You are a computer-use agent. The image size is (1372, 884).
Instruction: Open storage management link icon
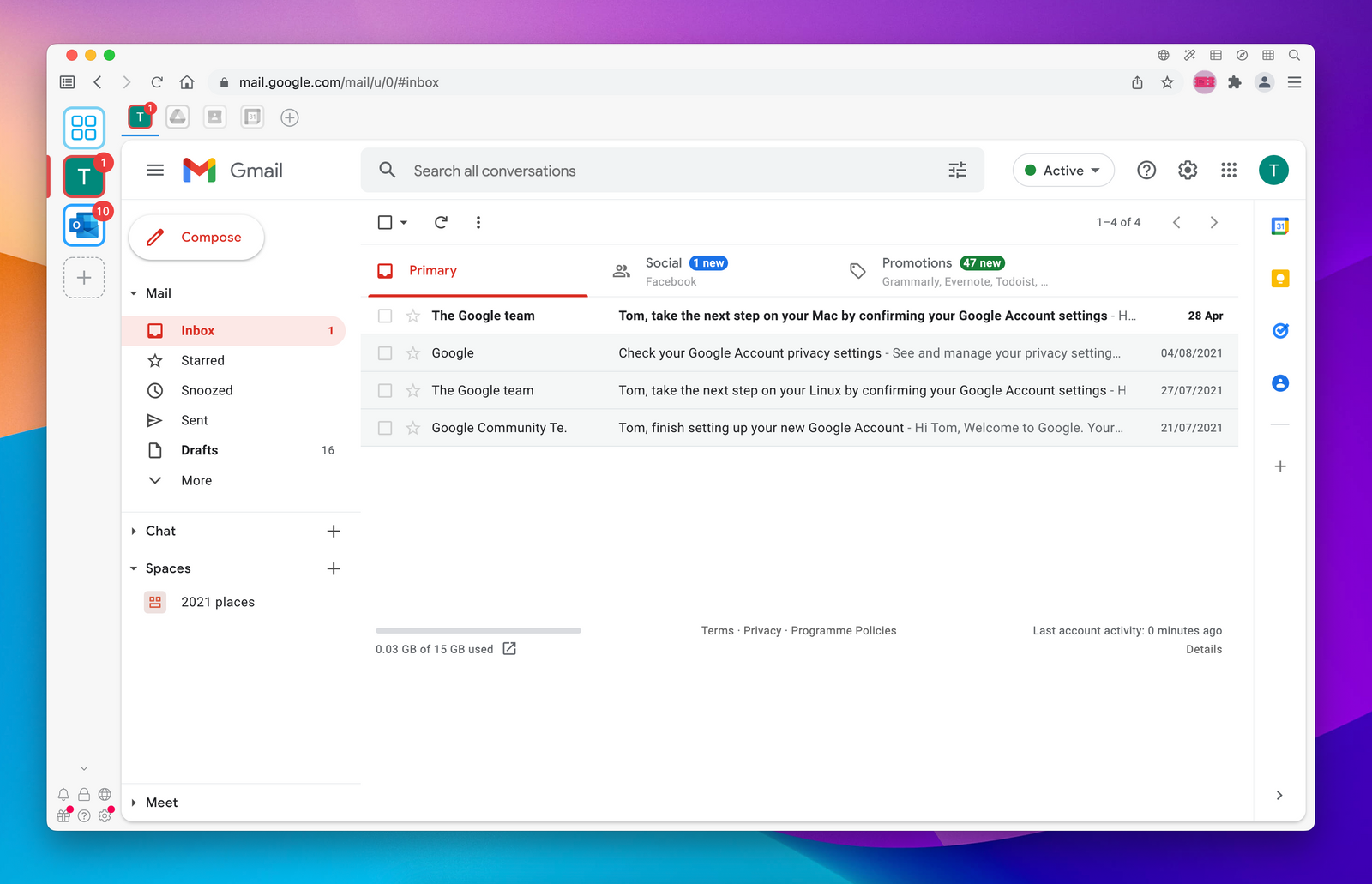509,649
